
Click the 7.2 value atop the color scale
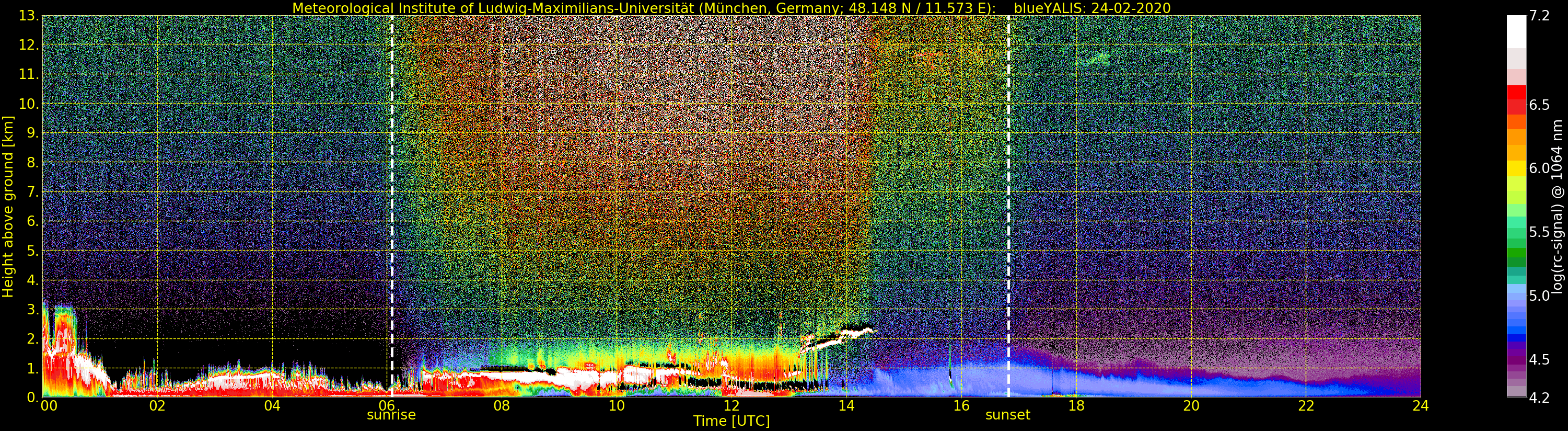(x=1539, y=16)
